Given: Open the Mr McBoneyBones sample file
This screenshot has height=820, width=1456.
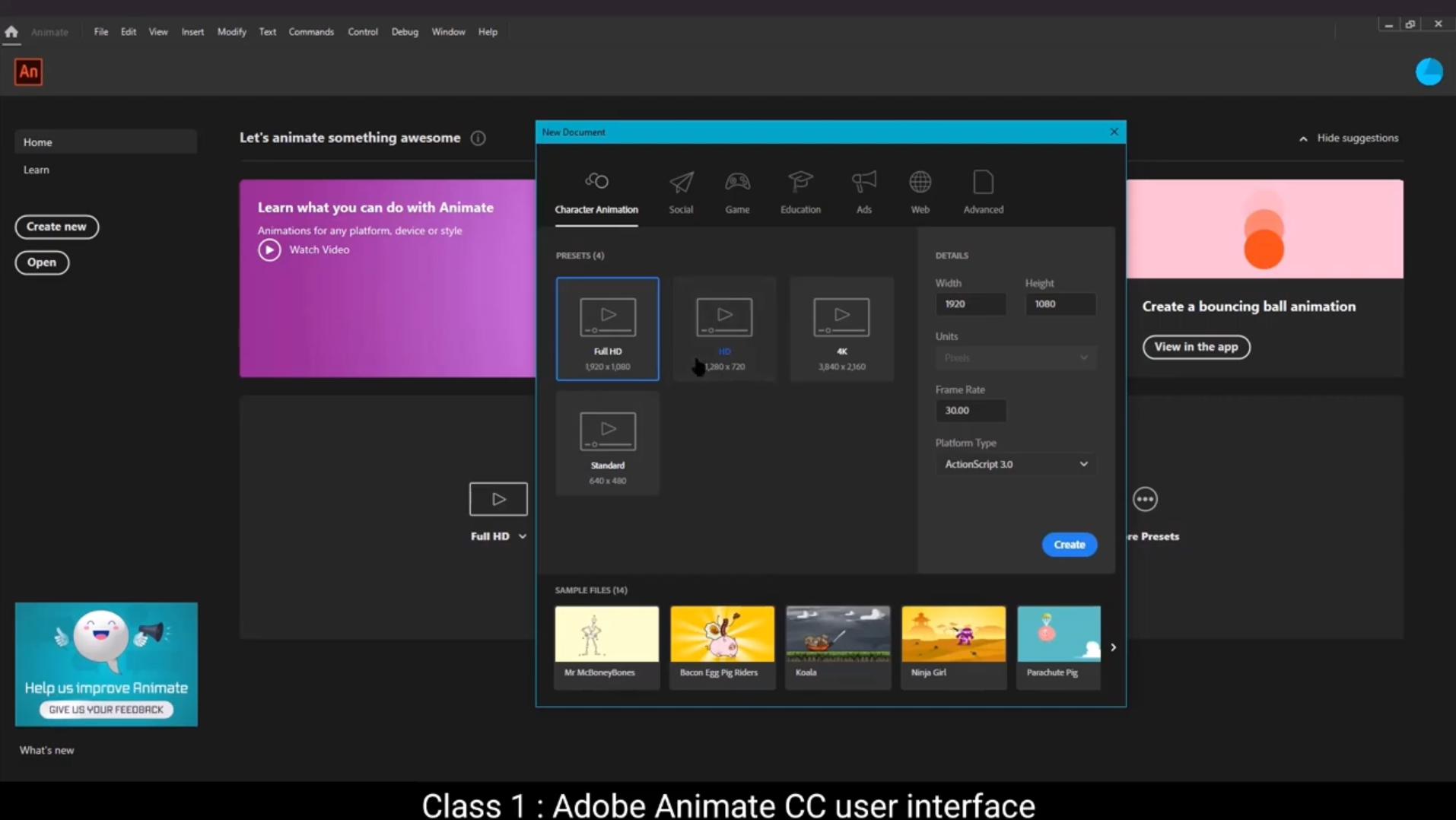Looking at the screenshot, I should 606,647.
